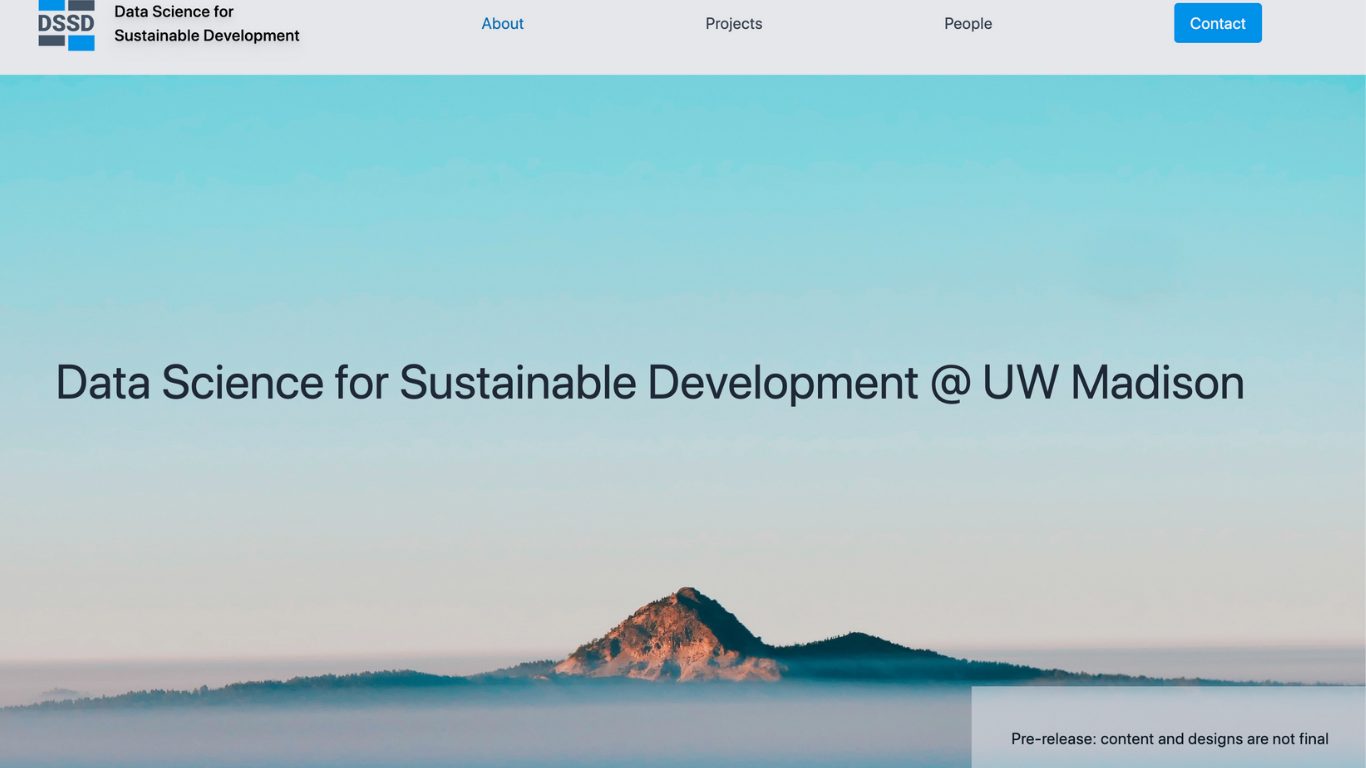Click the pre-release notice text
1366x768 pixels.
pos(1170,739)
